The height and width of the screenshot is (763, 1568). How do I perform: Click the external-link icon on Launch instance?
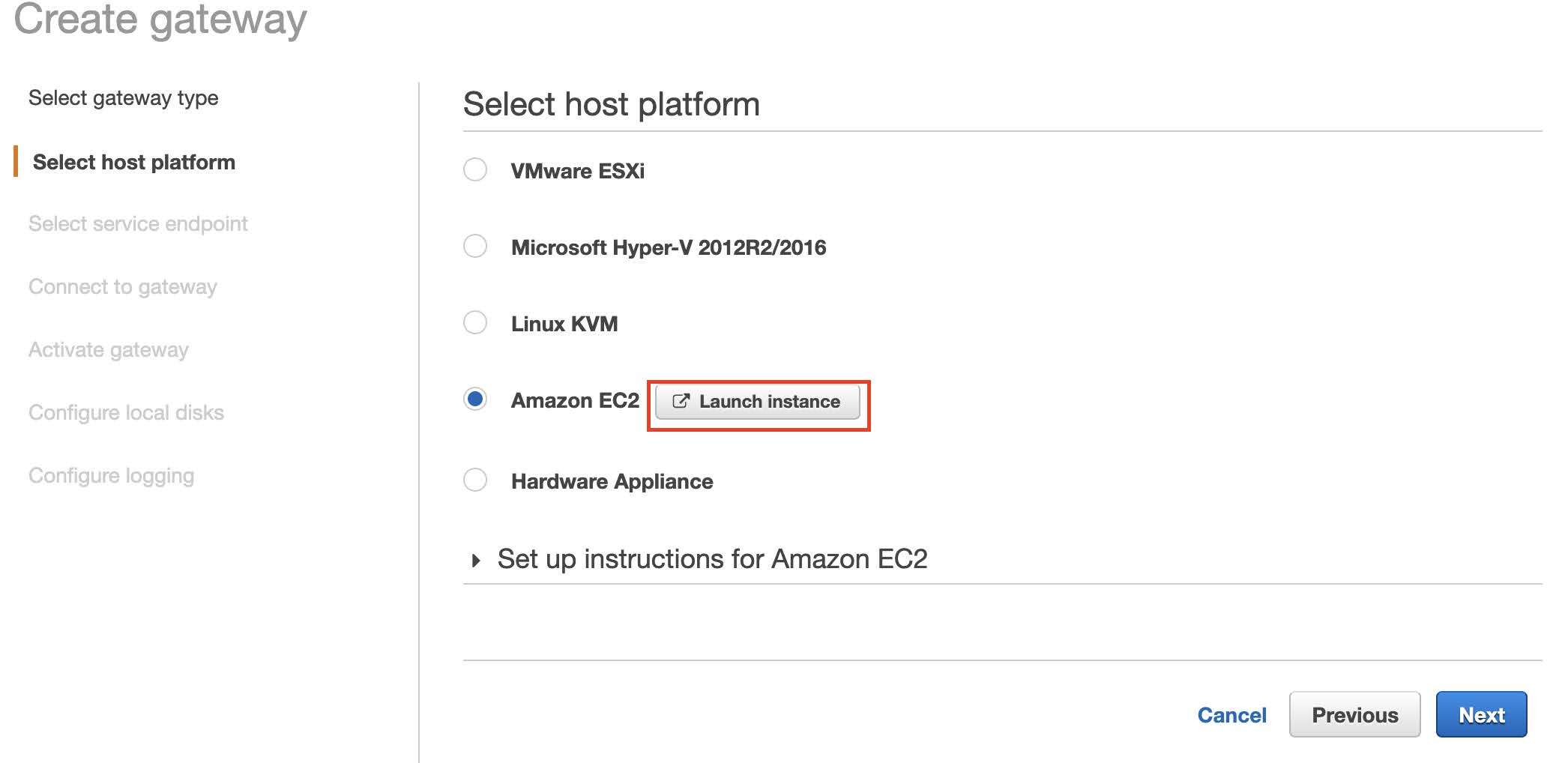(681, 402)
